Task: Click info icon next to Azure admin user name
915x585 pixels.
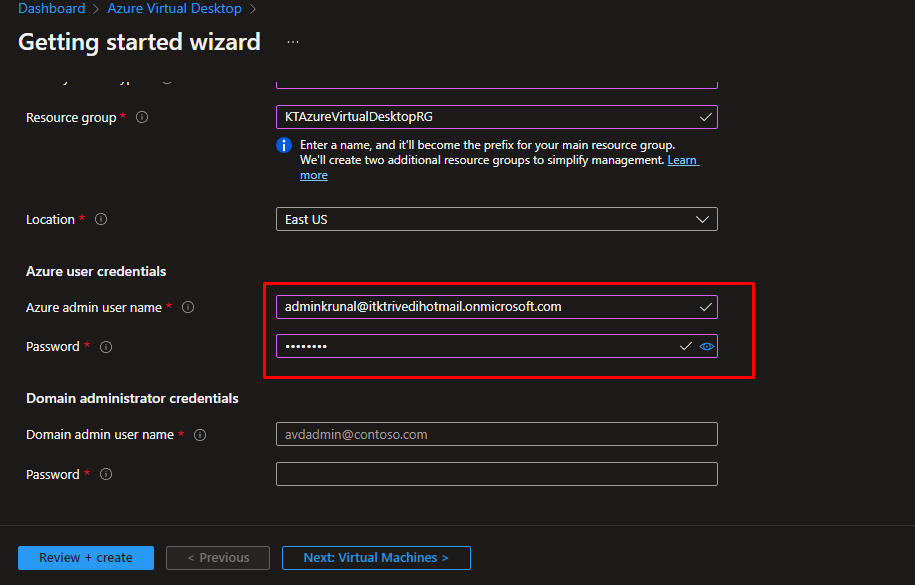Action: pyautogui.click(x=188, y=308)
